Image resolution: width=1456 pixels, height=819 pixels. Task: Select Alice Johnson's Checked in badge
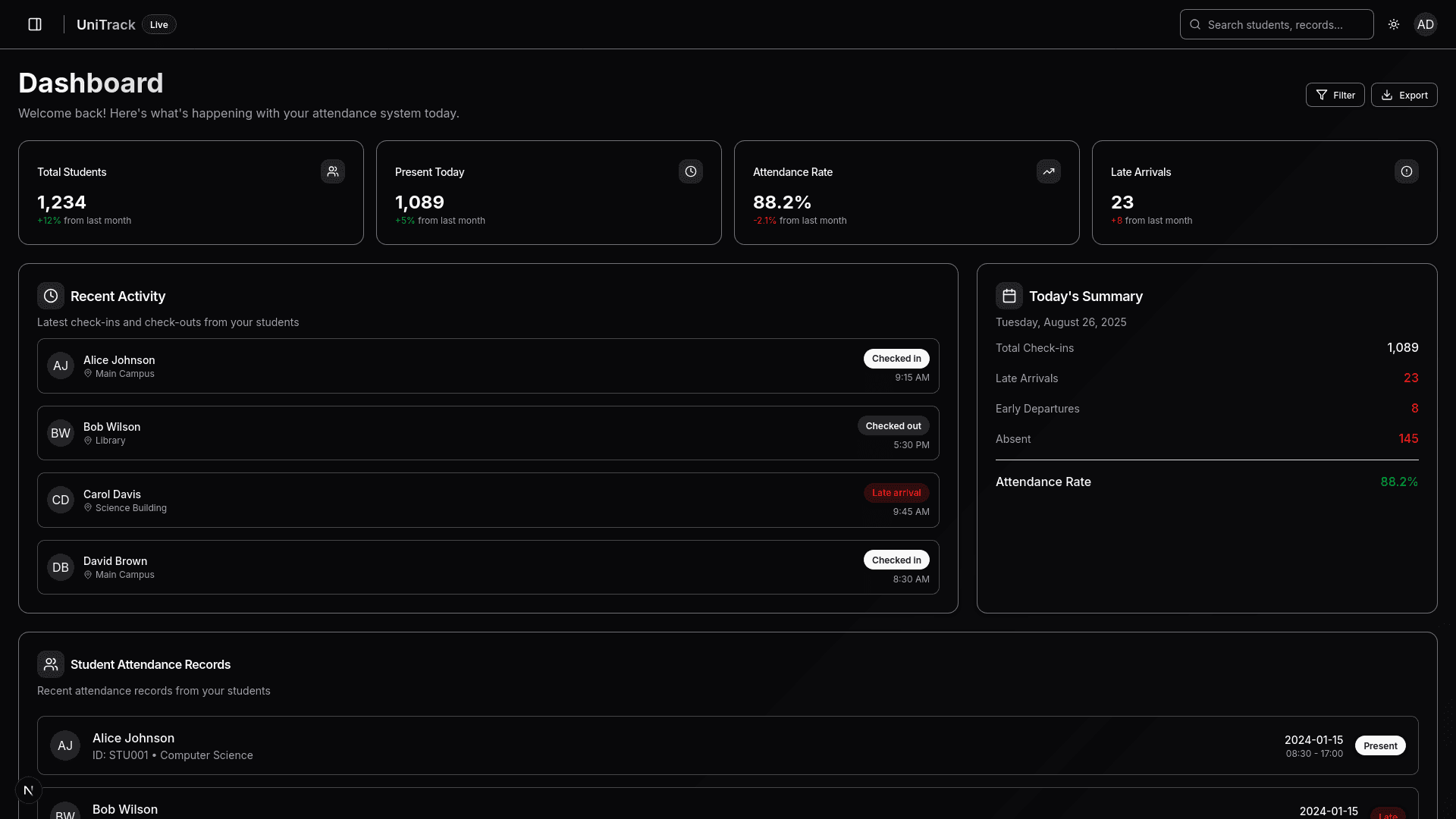point(896,359)
